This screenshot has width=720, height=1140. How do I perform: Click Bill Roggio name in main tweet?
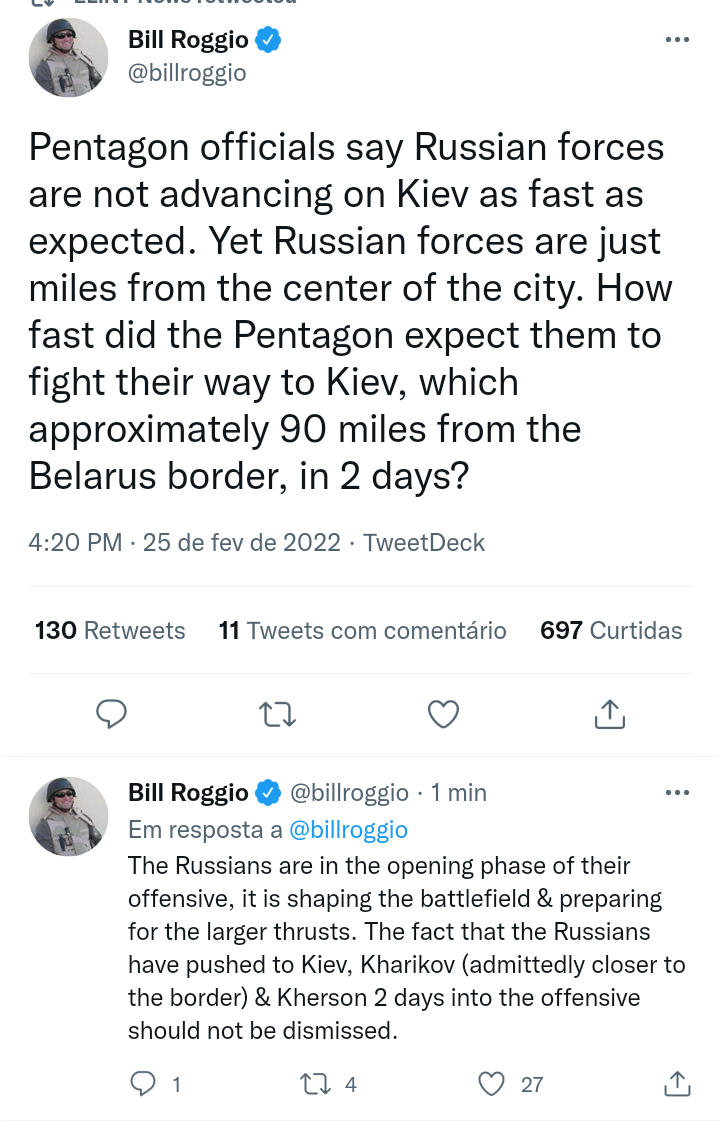tap(188, 40)
